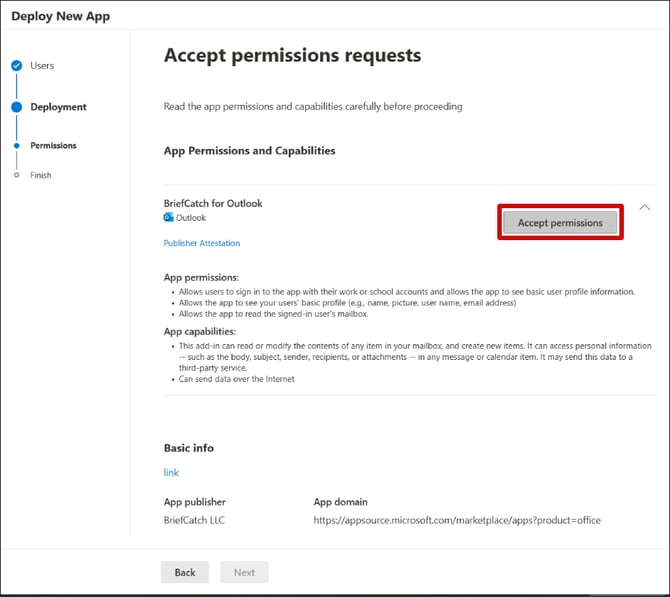Click 'Allows the app to read the signed-in user's mailbox' line
The image size is (670, 597).
pyautogui.click(x=273, y=314)
